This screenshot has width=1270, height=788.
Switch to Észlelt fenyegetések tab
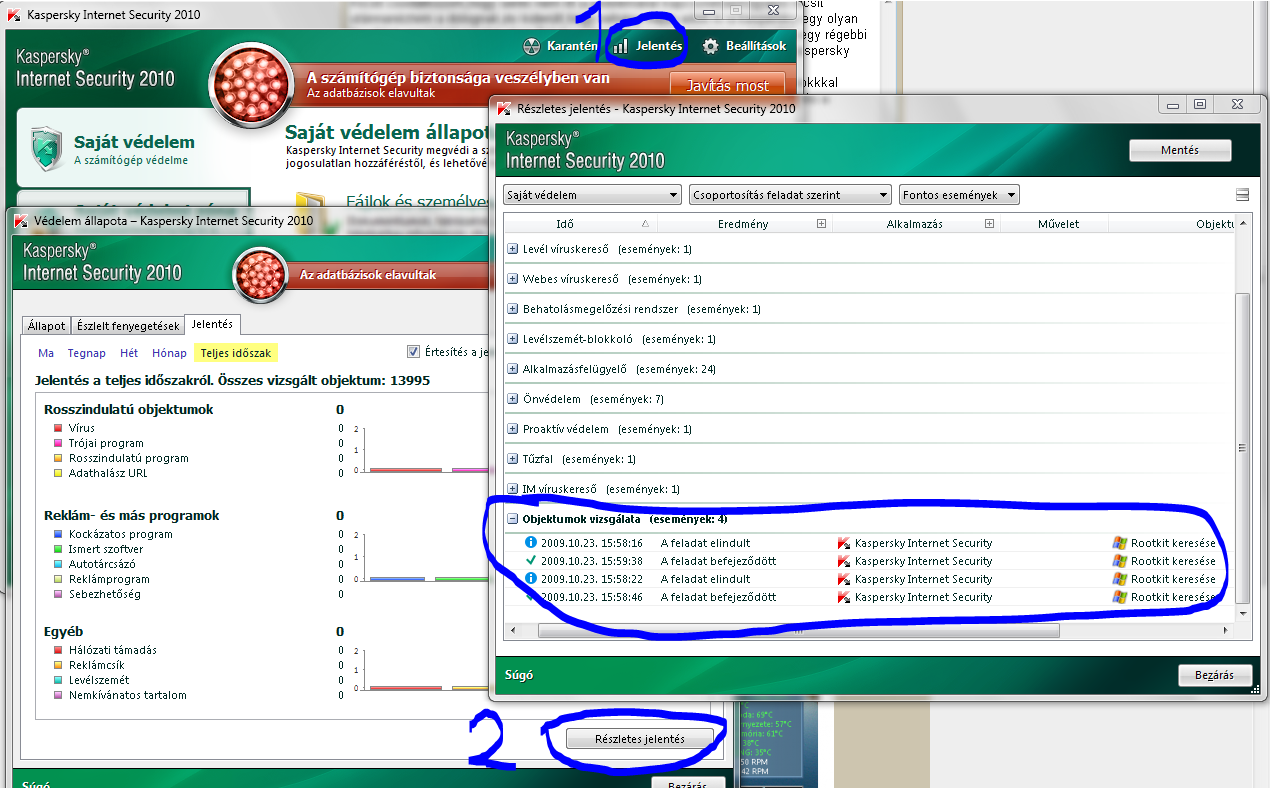[128, 326]
